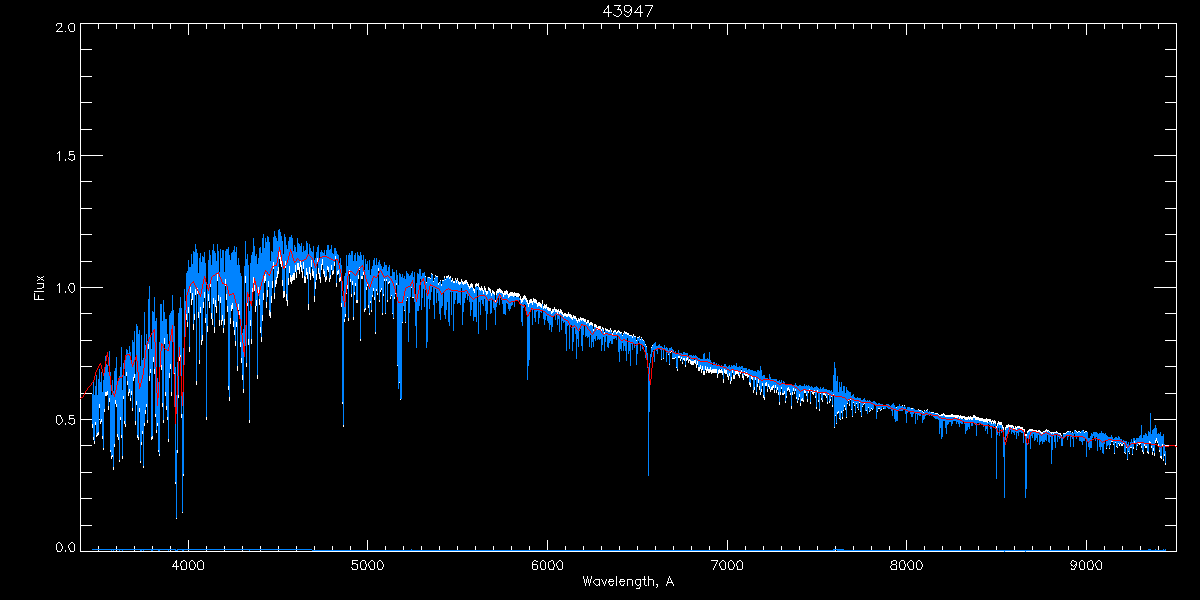Click the Wavelength, A x-axis label
This screenshot has height=600, width=1200.
click(627, 581)
